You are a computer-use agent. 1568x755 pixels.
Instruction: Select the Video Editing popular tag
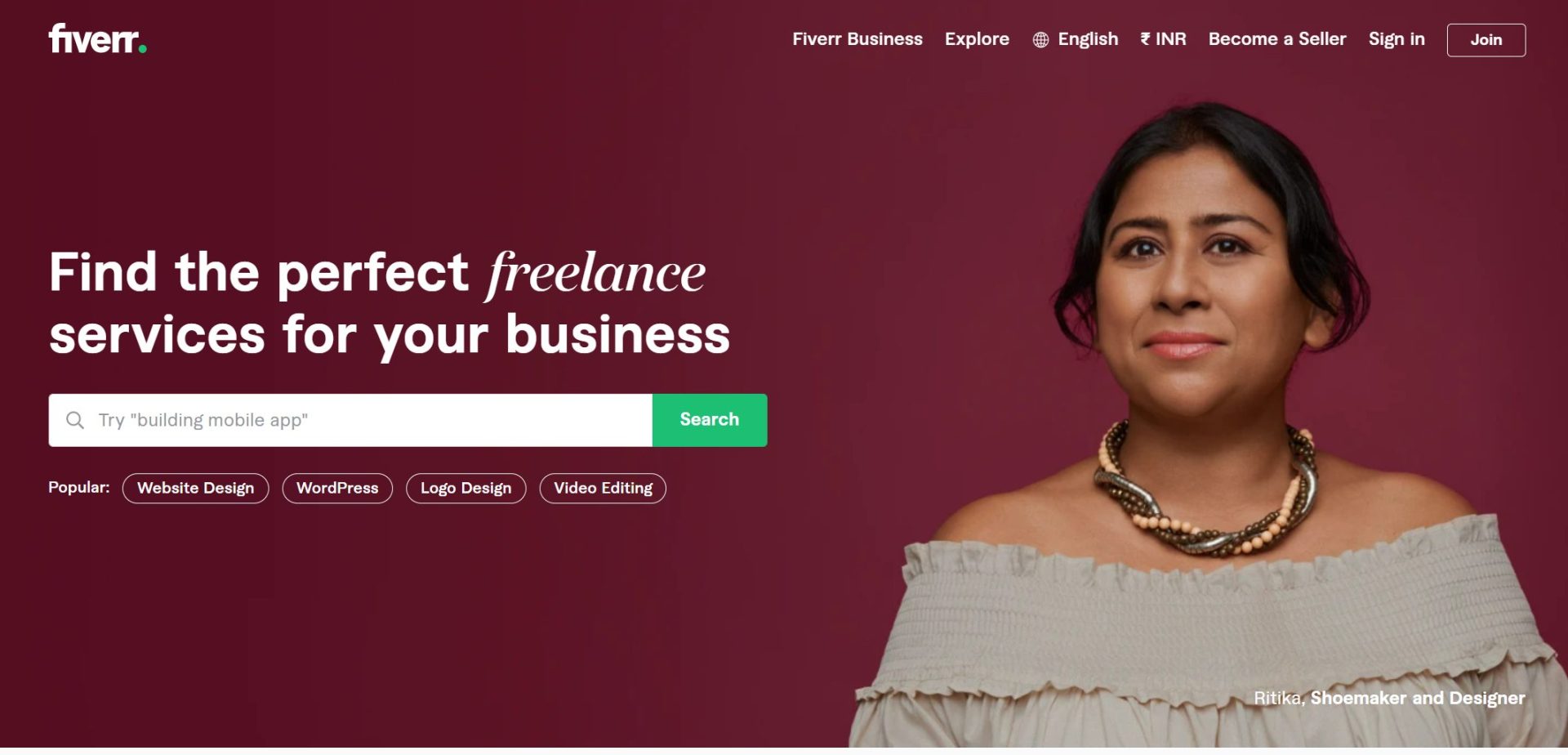click(603, 489)
